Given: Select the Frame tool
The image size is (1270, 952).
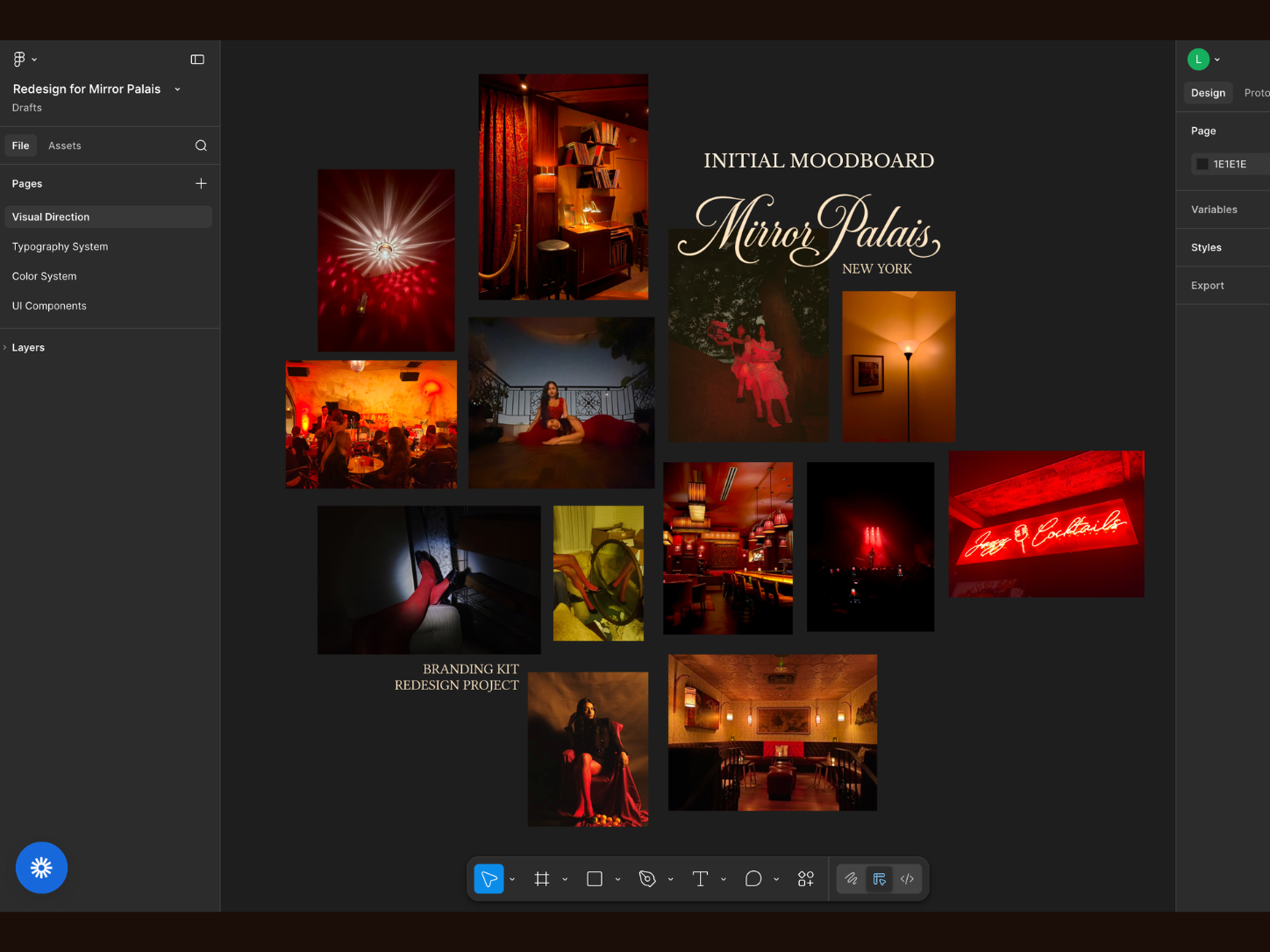Looking at the screenshot, I should (542, 878).
